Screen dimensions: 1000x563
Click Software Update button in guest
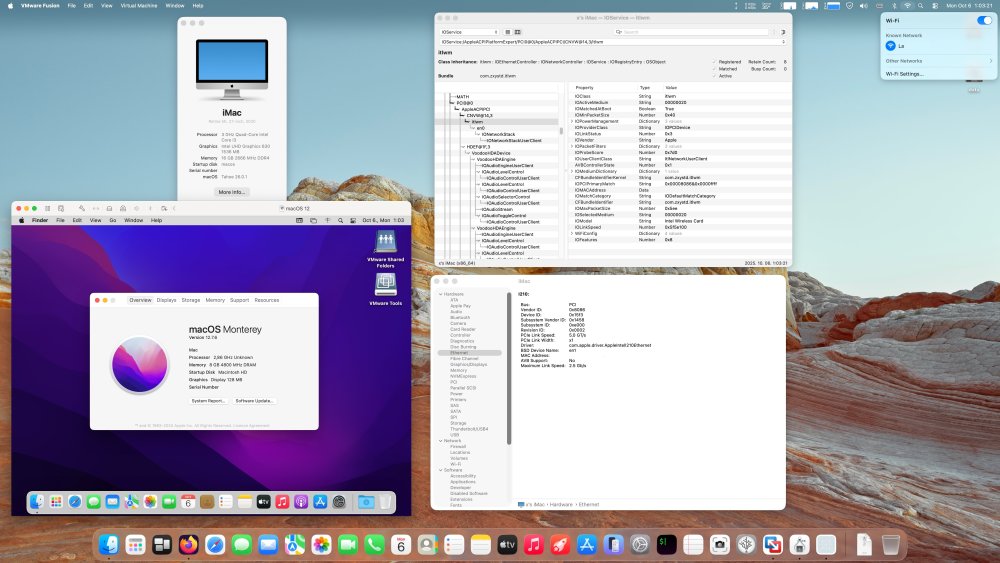[254, 400]
